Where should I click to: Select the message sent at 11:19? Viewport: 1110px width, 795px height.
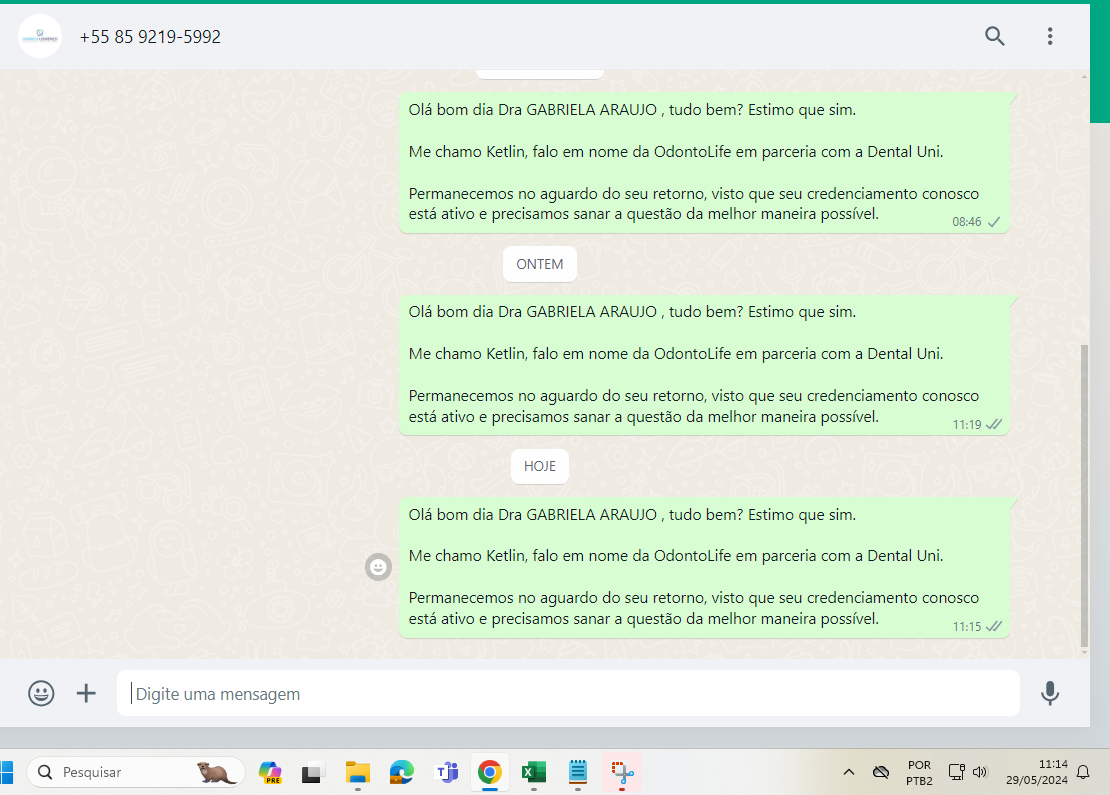click(704, 365)
